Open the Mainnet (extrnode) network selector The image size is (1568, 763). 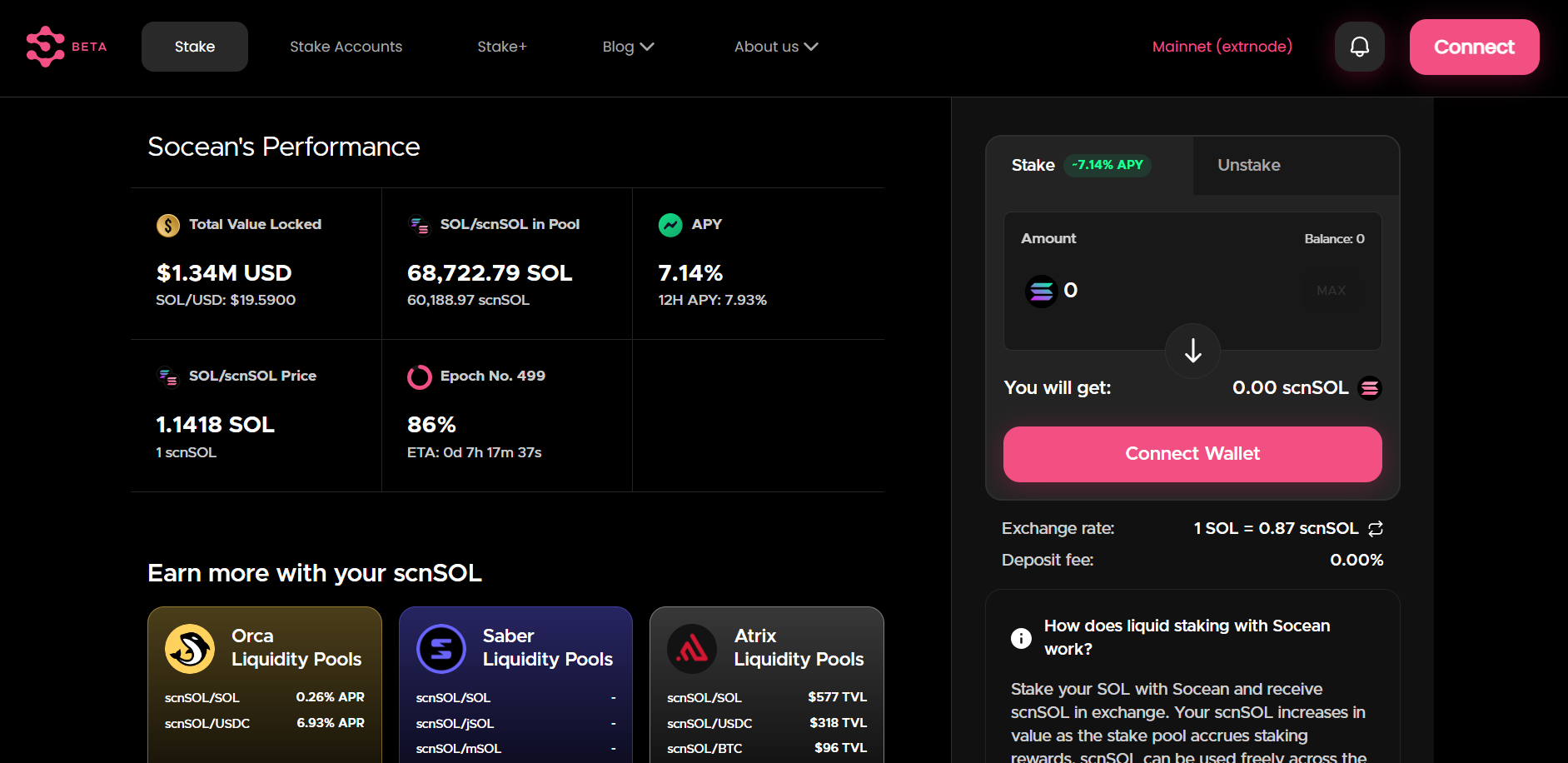click(x=1222, y=47)
